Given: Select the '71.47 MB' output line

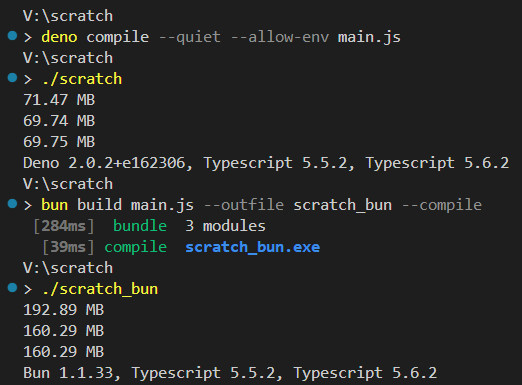Looking at the screenshot, I should (x=59, y=100).
